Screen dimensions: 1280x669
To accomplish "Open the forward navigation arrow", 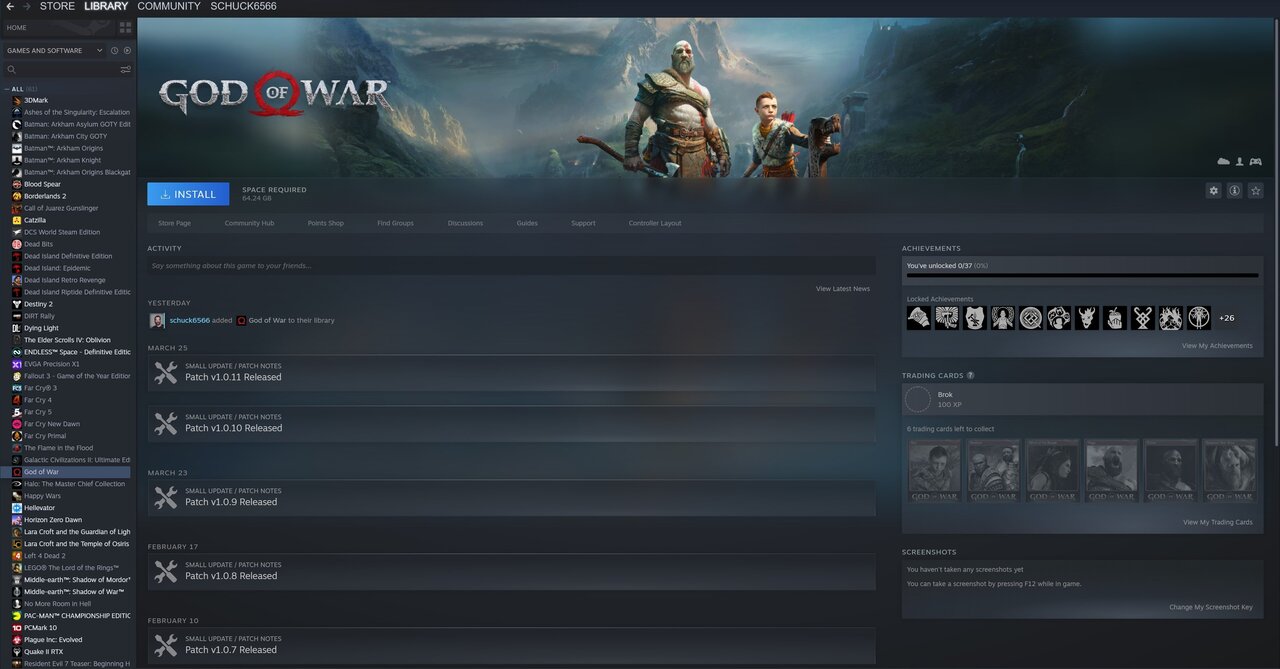I will point(24,6).
